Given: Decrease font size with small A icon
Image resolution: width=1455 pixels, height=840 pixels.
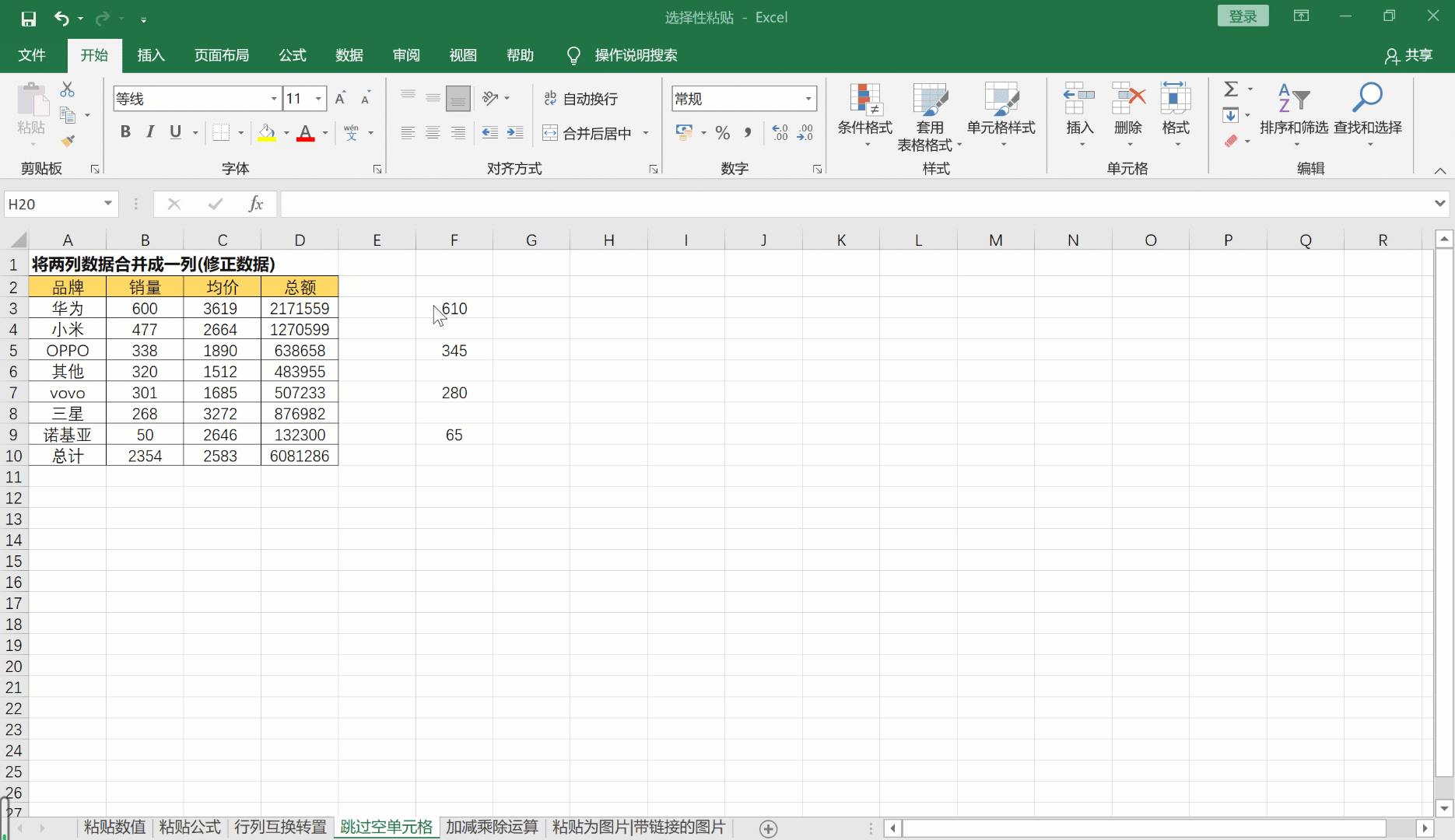Looking at the screenshot, I should point(366,99).
